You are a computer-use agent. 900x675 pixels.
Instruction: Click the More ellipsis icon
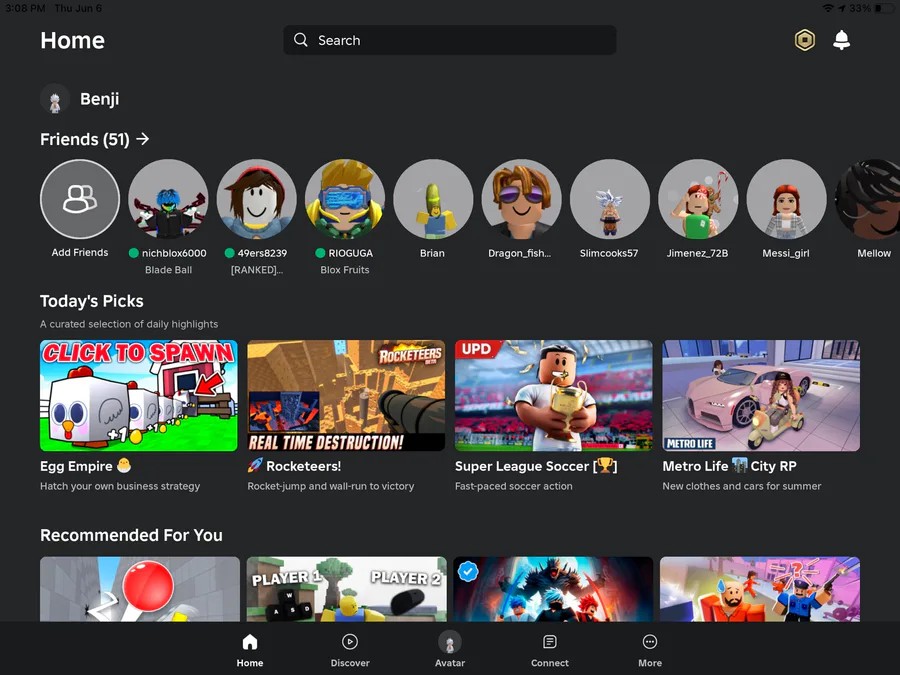(650, 642)
